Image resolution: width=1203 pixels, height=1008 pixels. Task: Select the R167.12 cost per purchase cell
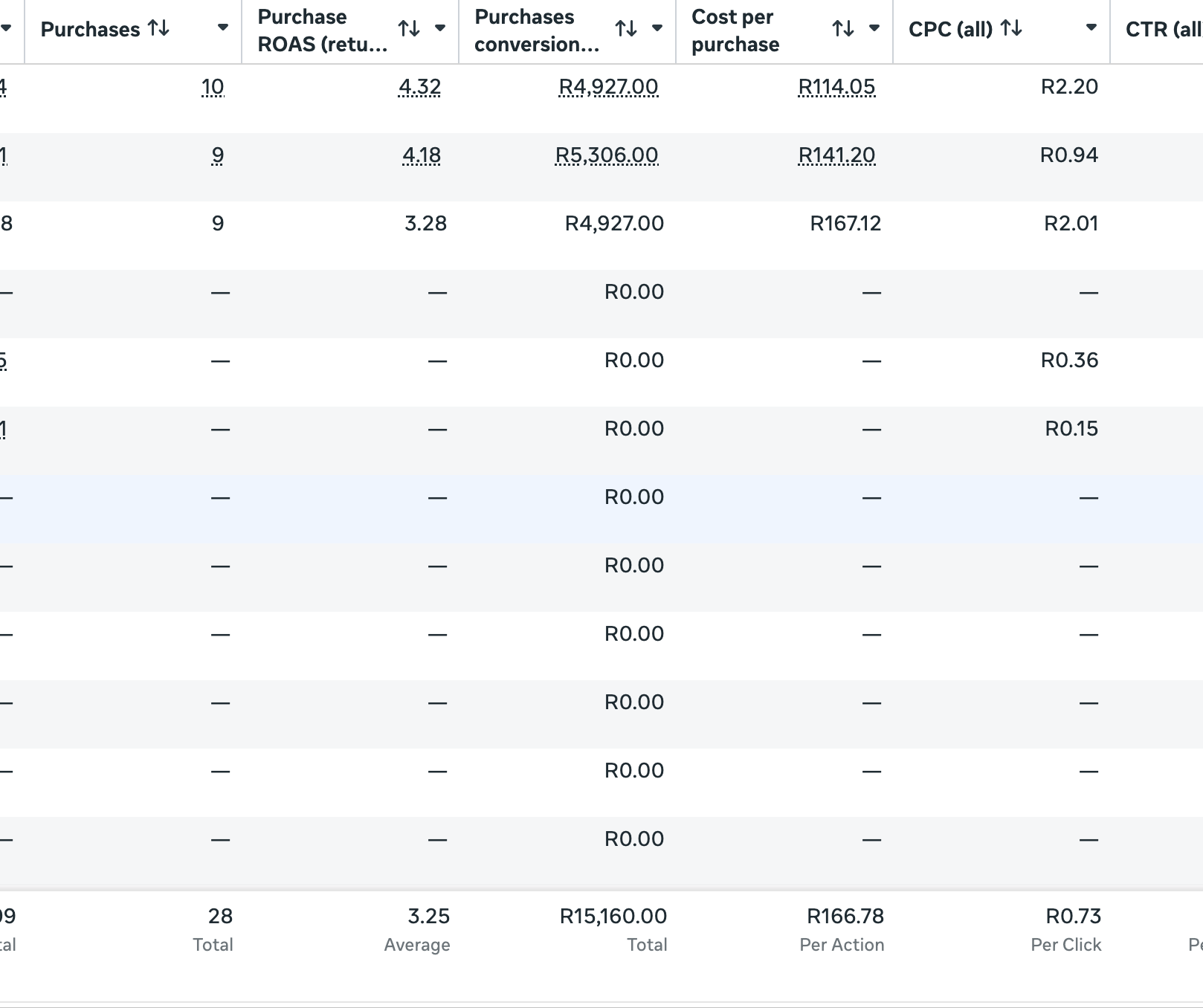point(845,224)
